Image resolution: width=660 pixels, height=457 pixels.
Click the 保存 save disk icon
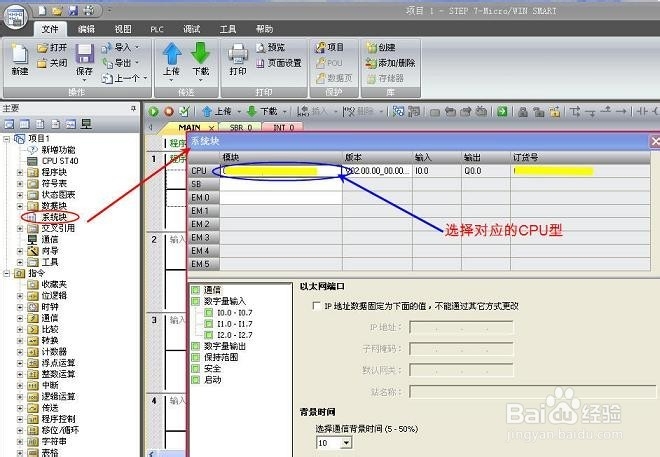(84, 54)
